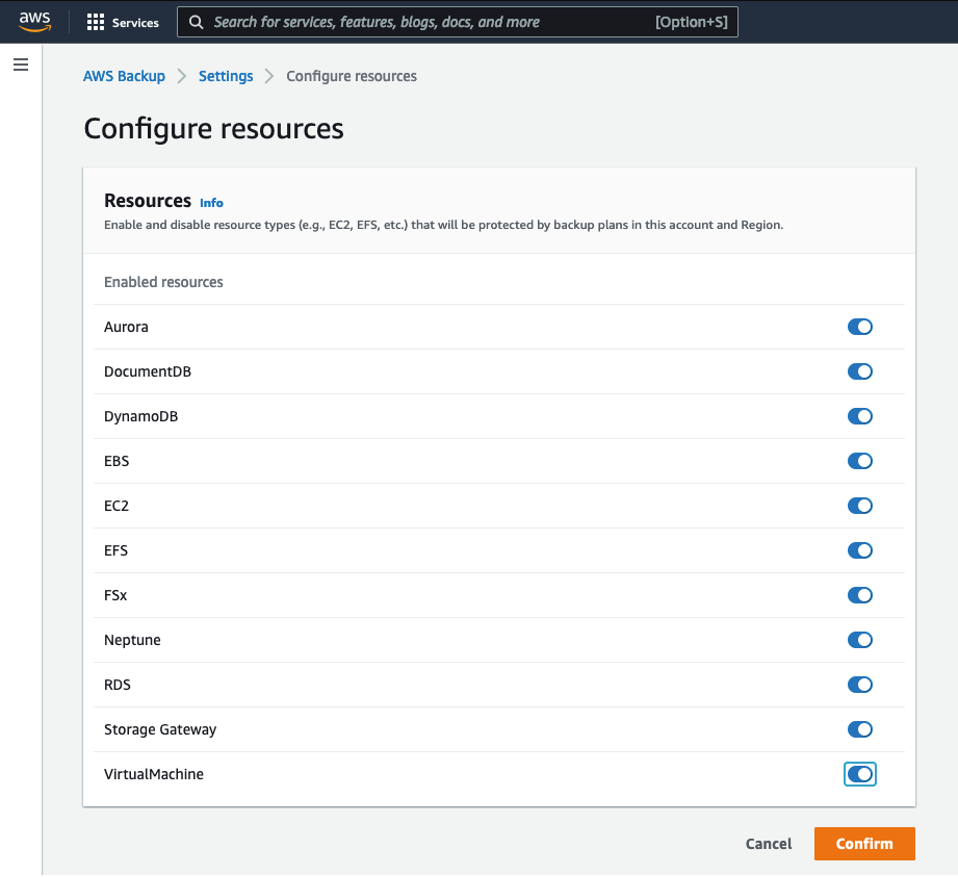Toggle the EFS switch
The image size is (958, 877).
[x=860, y=550]
